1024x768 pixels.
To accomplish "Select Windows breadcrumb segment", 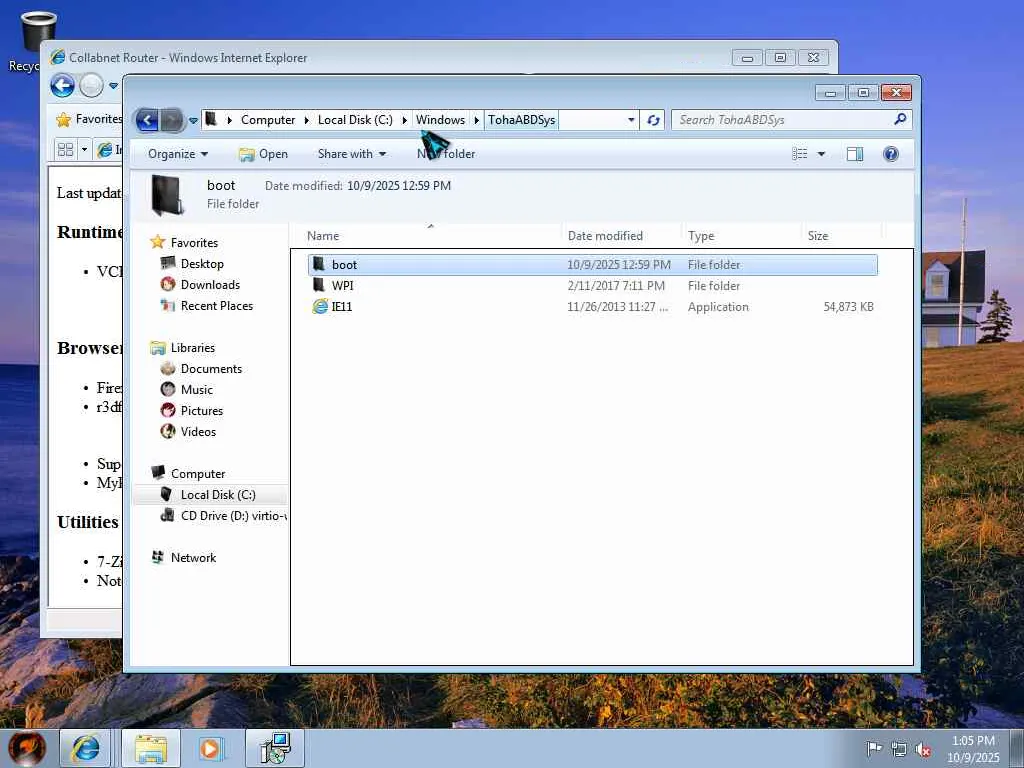I will point(440,120).
